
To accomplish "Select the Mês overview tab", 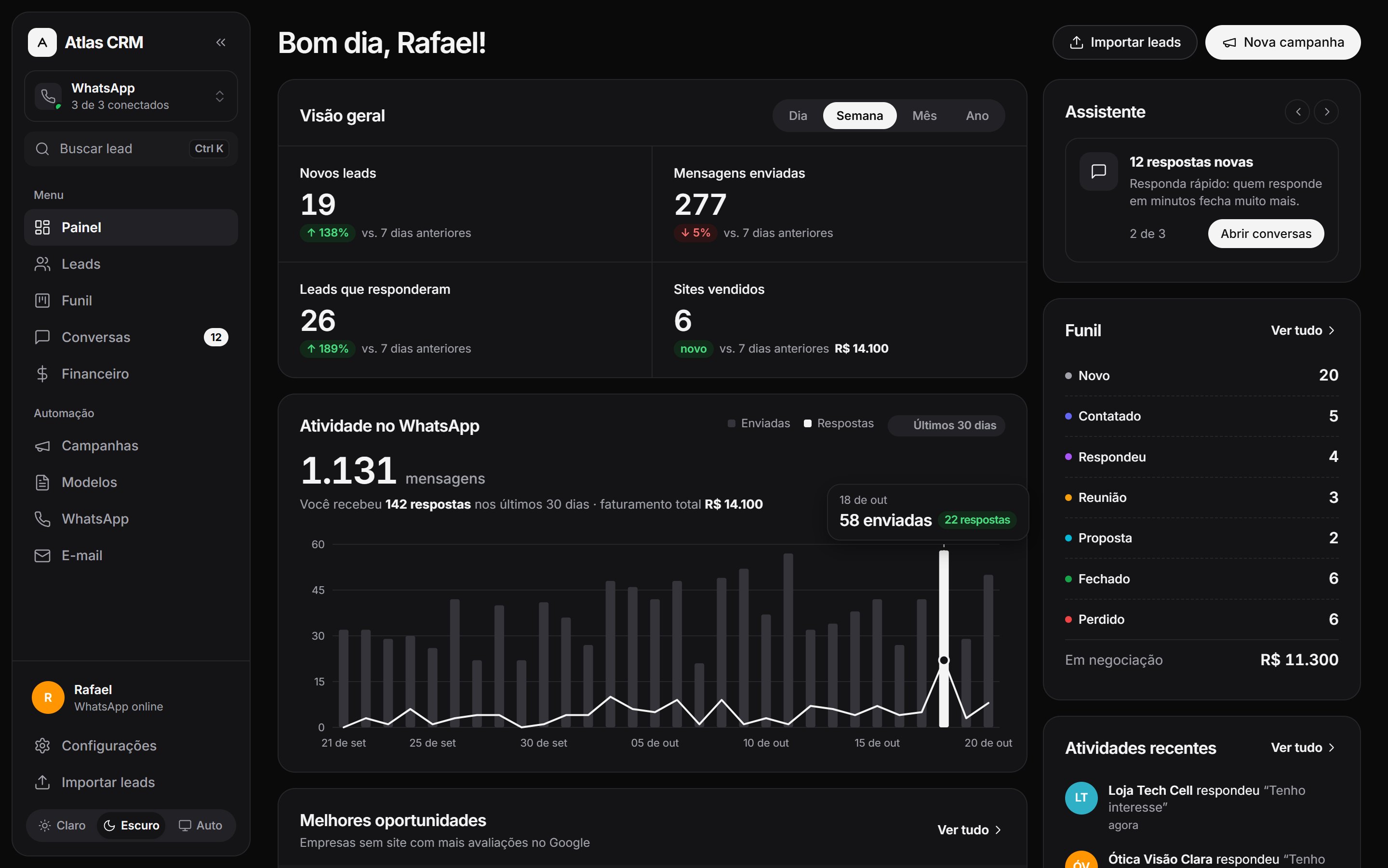I will 924,116.
